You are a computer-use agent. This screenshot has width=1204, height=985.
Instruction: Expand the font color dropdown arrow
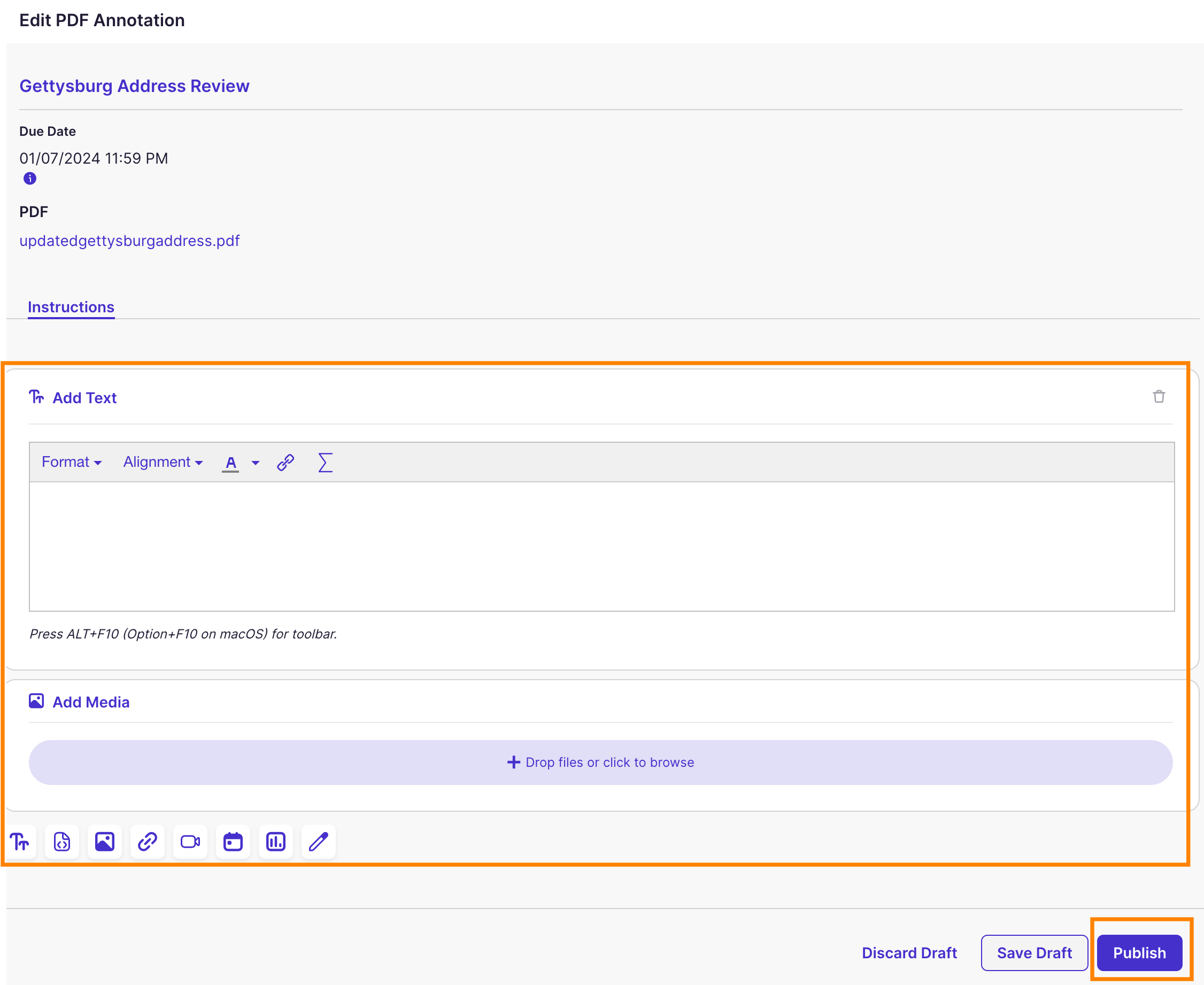[255, 463]
